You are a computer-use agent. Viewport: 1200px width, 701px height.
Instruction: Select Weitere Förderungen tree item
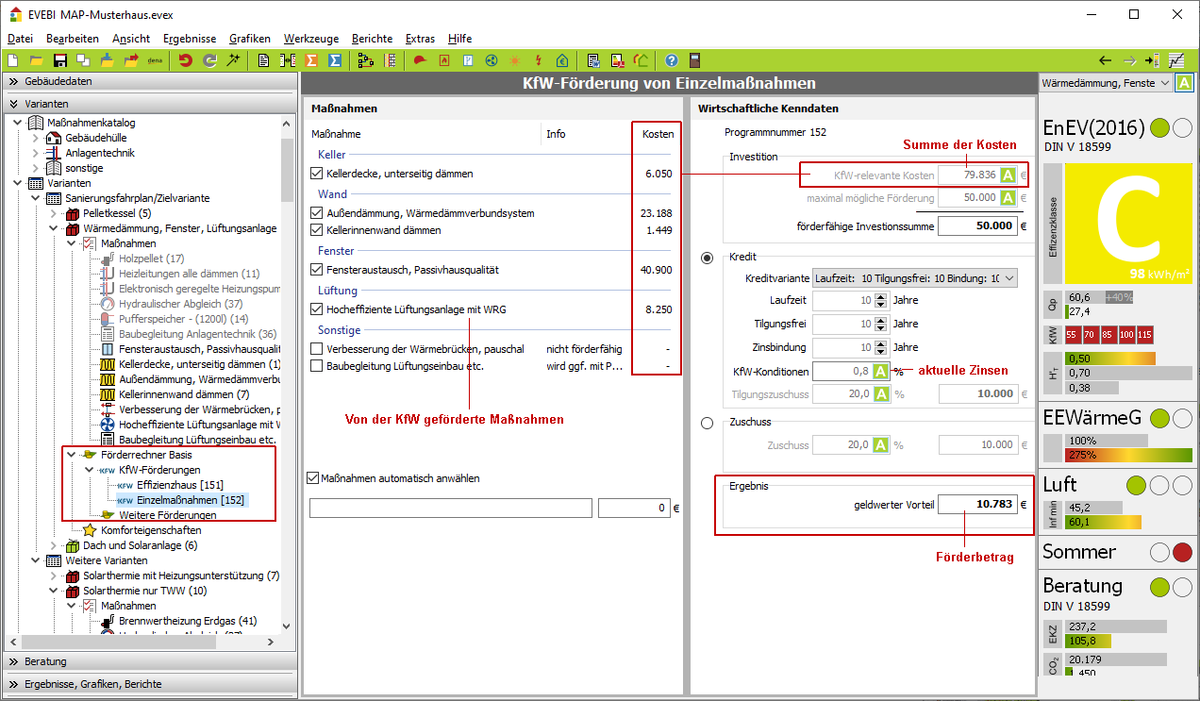click(x=167, y=515)
